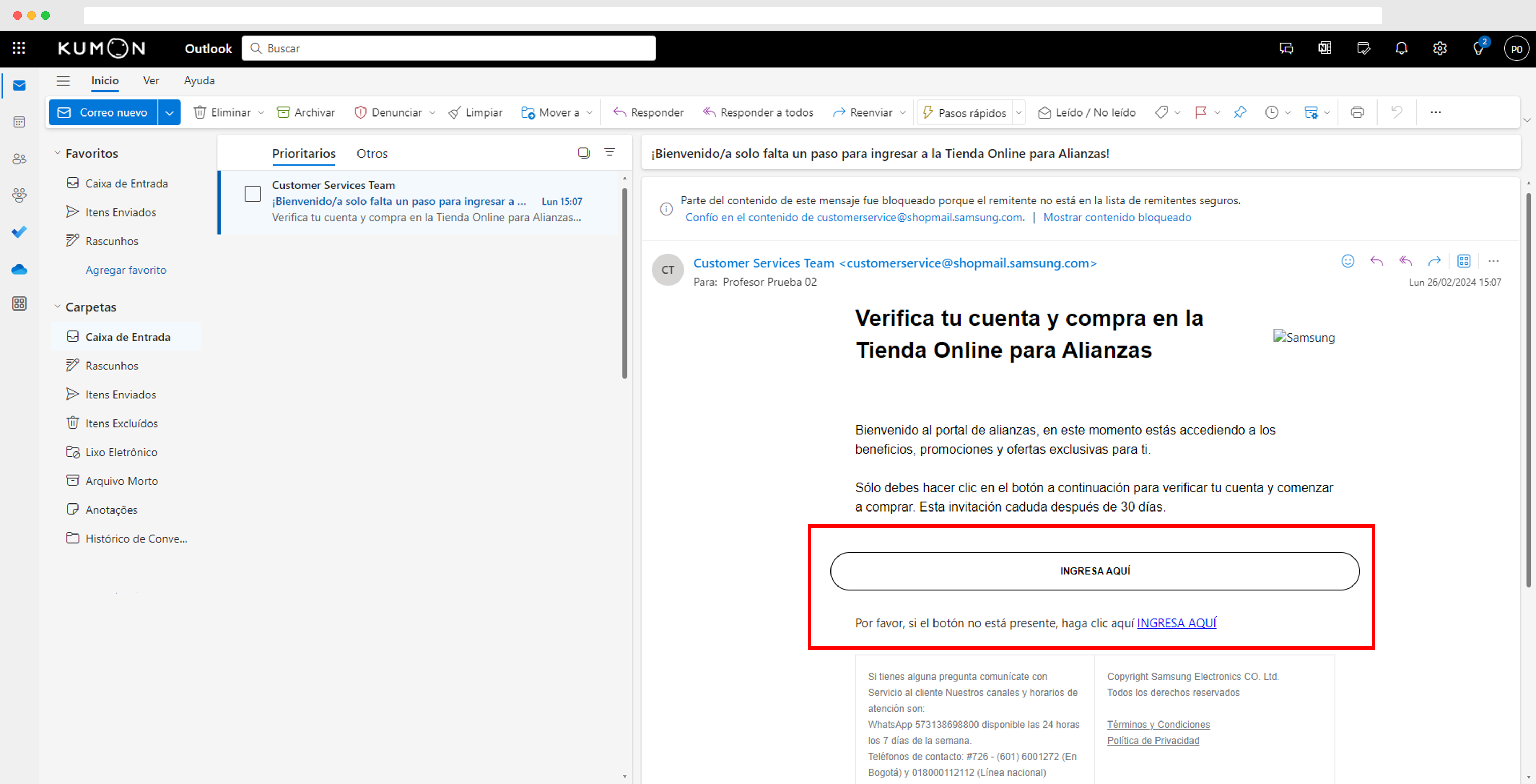Open the Ver ribbon tab
This screenshot has height=784, width=1536.
pyautogui.click(x=151, y=81)
